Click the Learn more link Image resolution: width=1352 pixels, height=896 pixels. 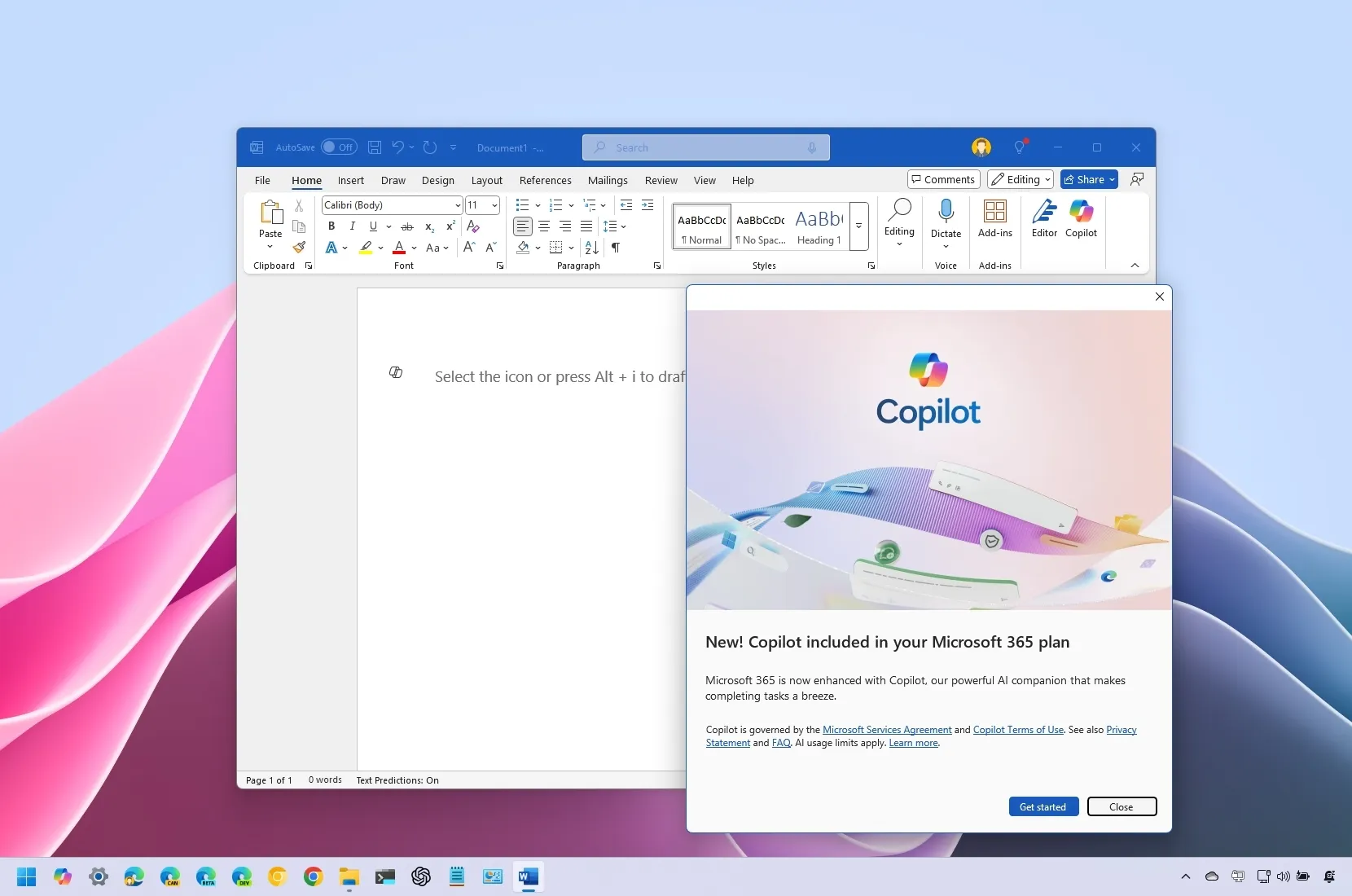[913, 743]
